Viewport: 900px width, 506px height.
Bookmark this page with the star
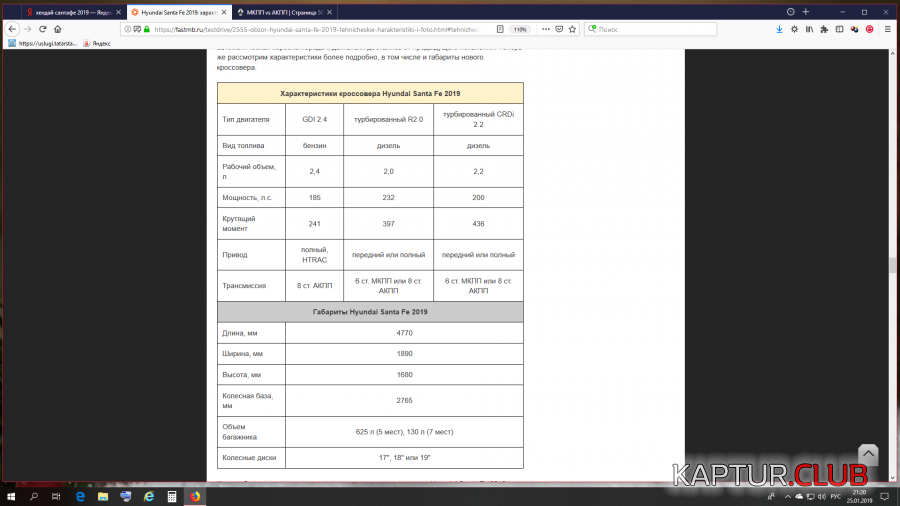pyautogui.click(x=572, y=29)
